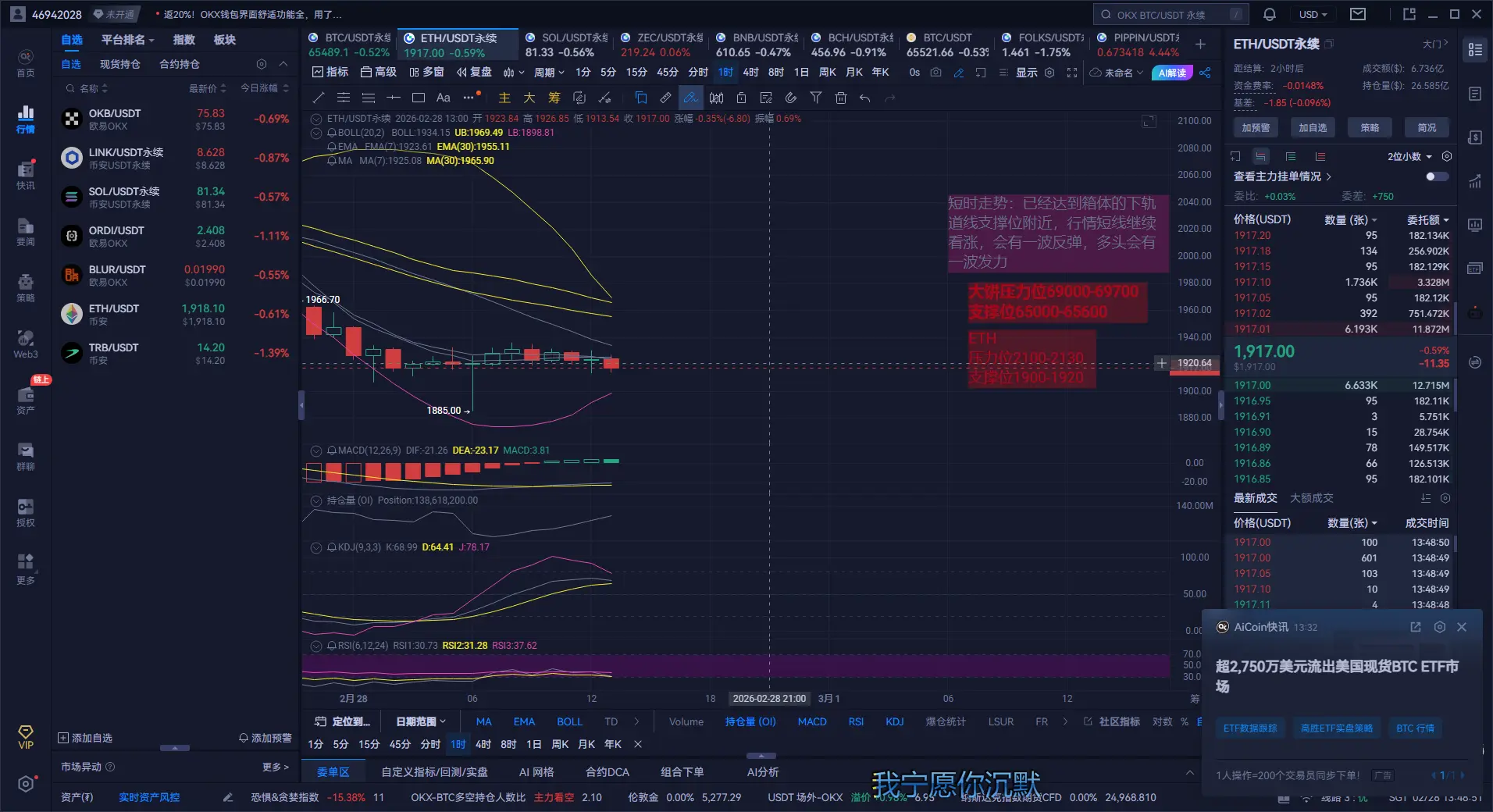Select the 4时 four-hour timeframe in top bar
The width and height of the screenshot is (1493, 812).
[750, 73]
